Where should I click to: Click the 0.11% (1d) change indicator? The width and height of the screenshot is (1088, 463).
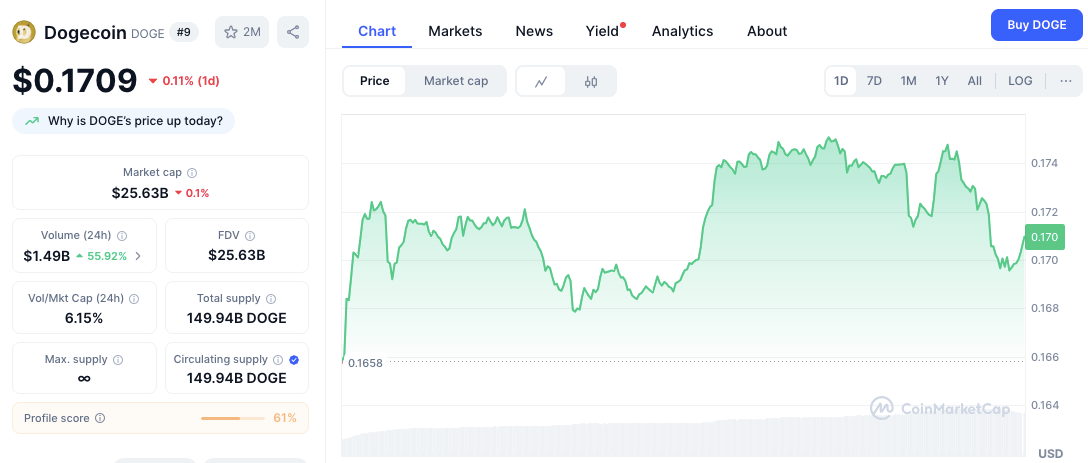(184, 81)
